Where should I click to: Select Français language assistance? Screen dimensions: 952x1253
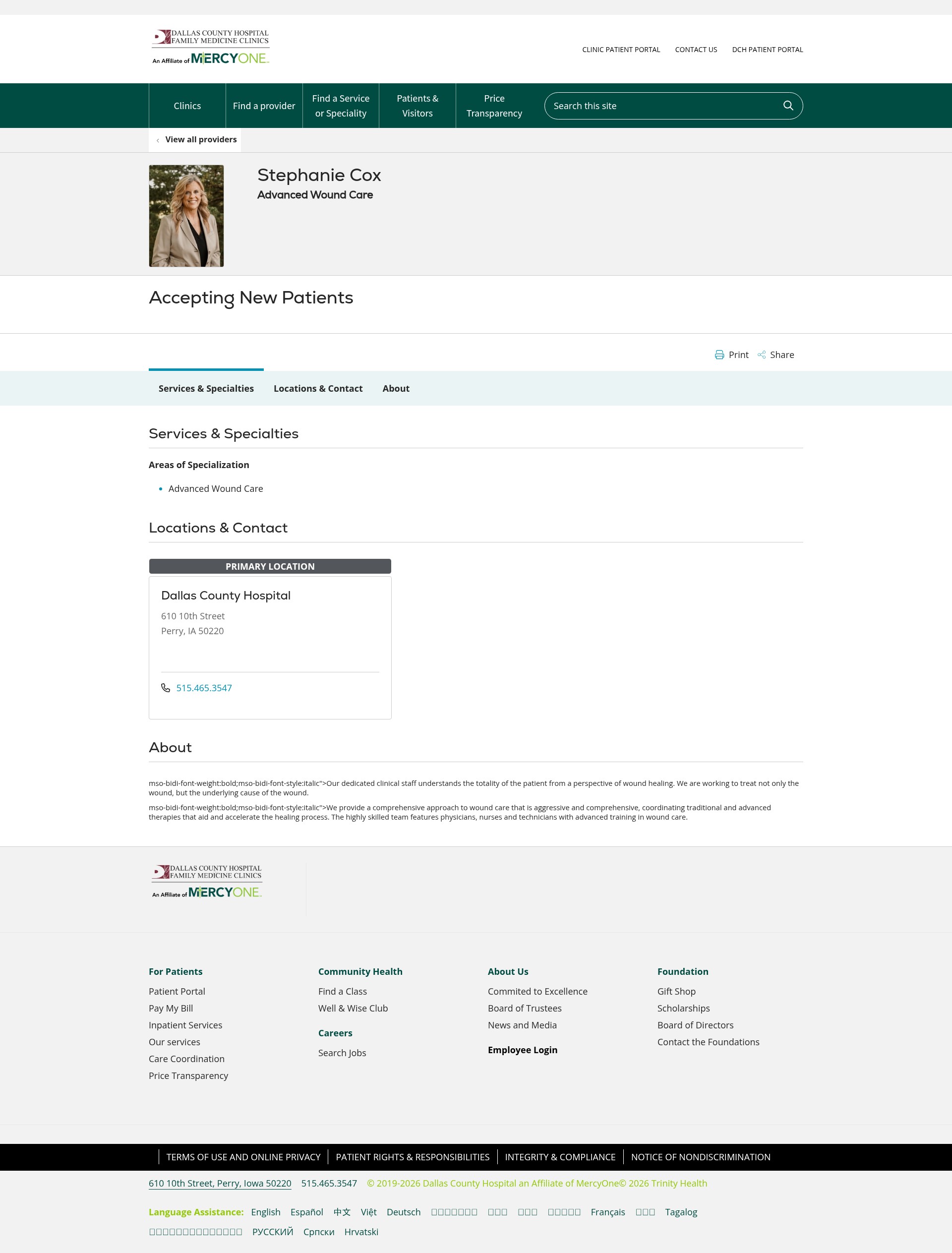607,1212
